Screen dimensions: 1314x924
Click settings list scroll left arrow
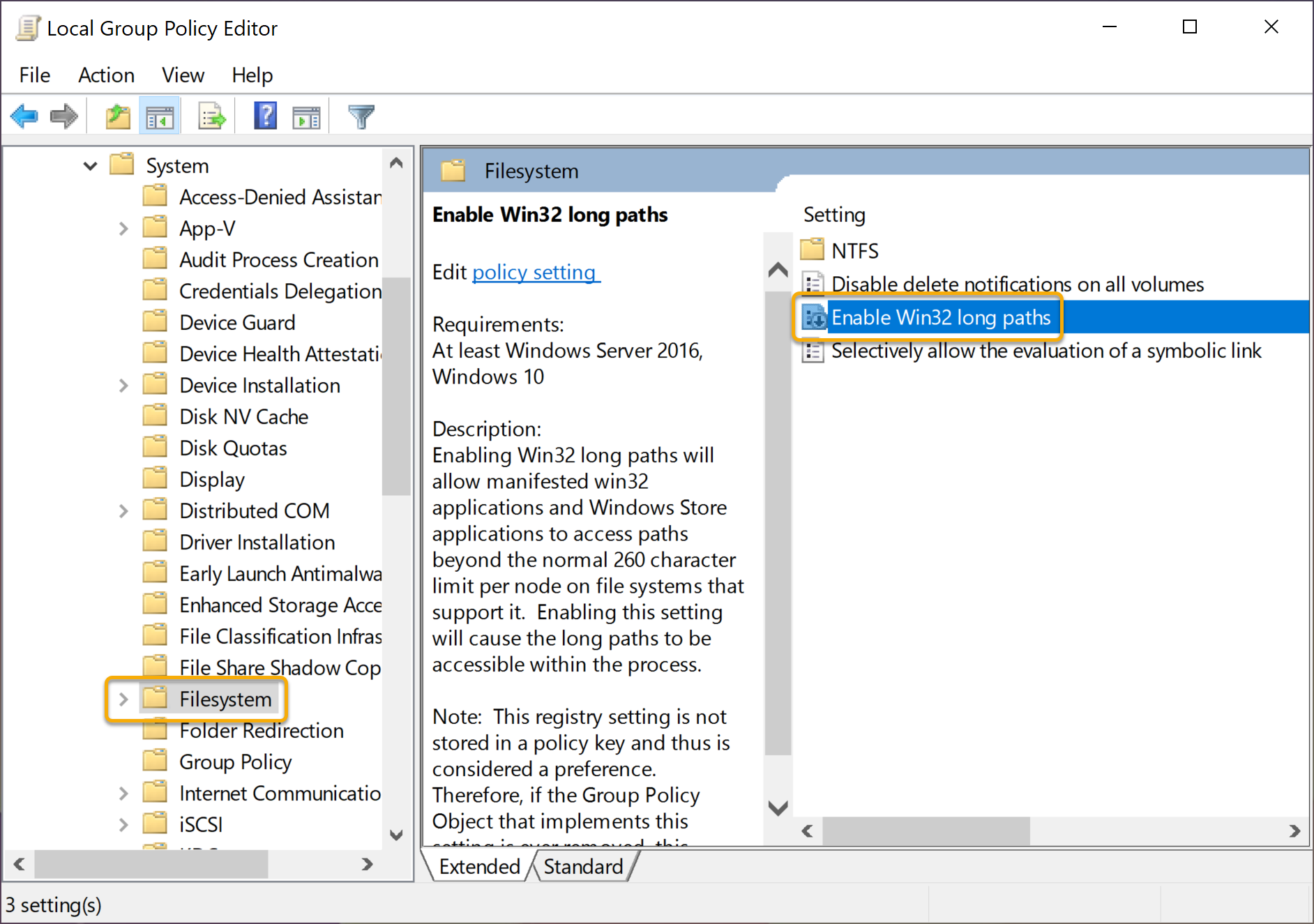click(808, 831)
